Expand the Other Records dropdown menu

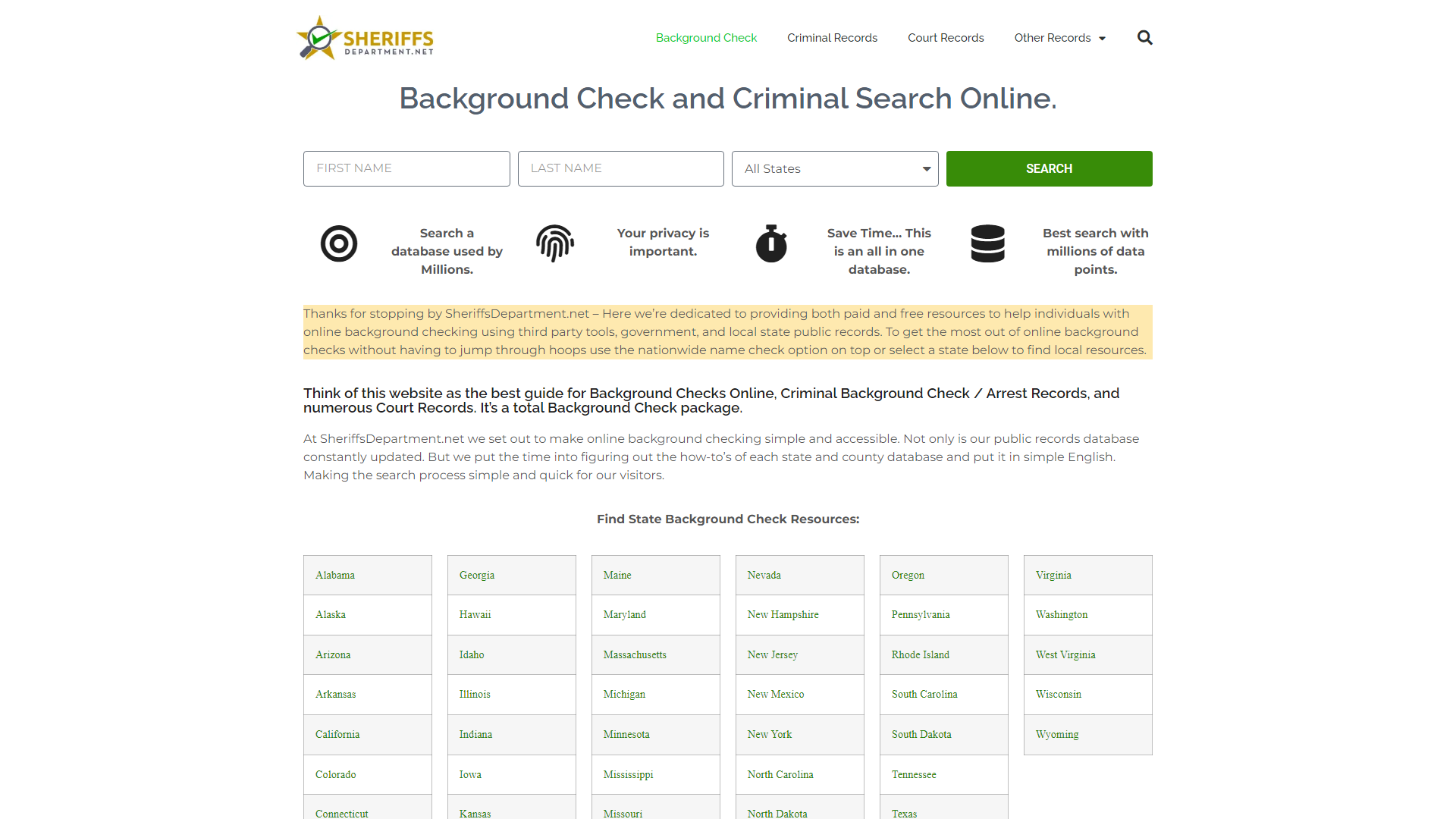(x=1059, y=38)
